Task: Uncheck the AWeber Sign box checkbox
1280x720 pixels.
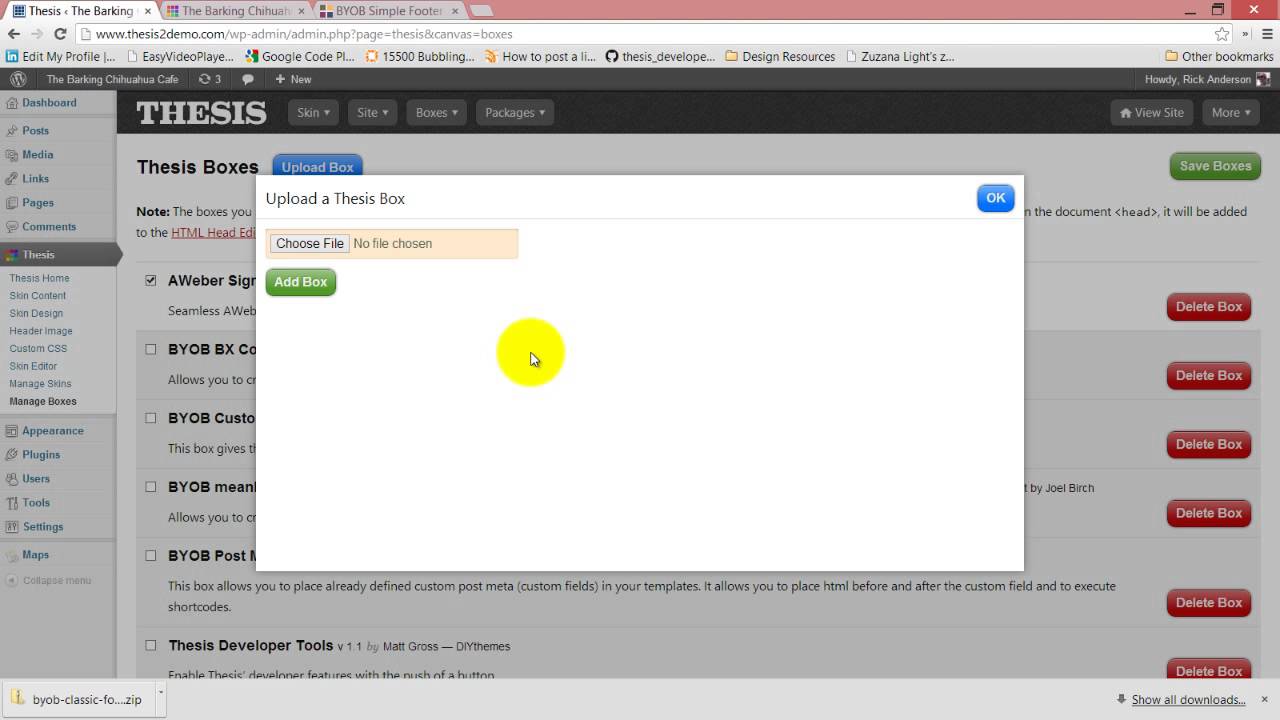Action: click(x=151, y=281)
